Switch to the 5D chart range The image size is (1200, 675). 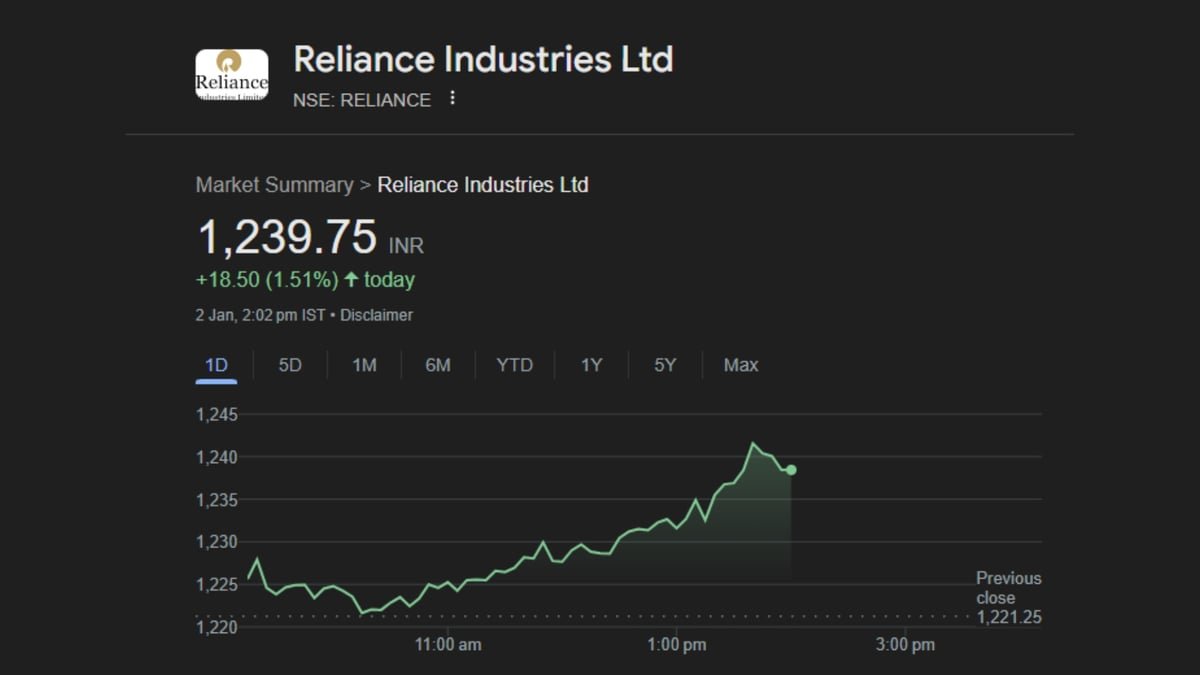tap(290, 365)
